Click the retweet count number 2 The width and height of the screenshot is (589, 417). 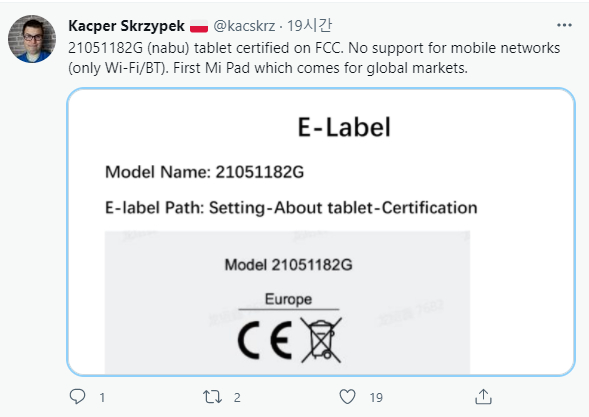tap(237, 397)
